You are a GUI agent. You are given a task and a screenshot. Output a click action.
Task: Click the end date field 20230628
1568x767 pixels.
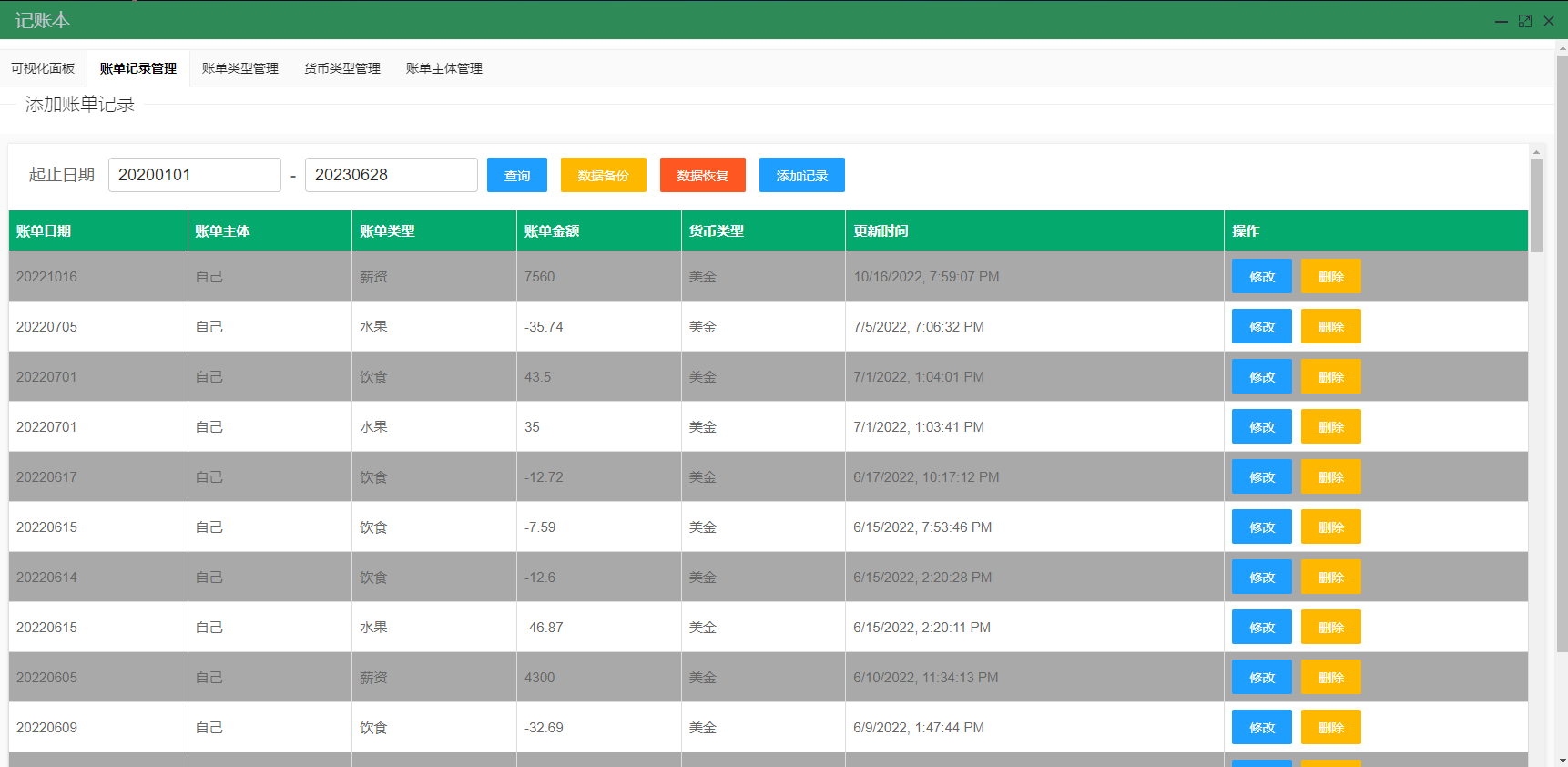pos(392,175)
